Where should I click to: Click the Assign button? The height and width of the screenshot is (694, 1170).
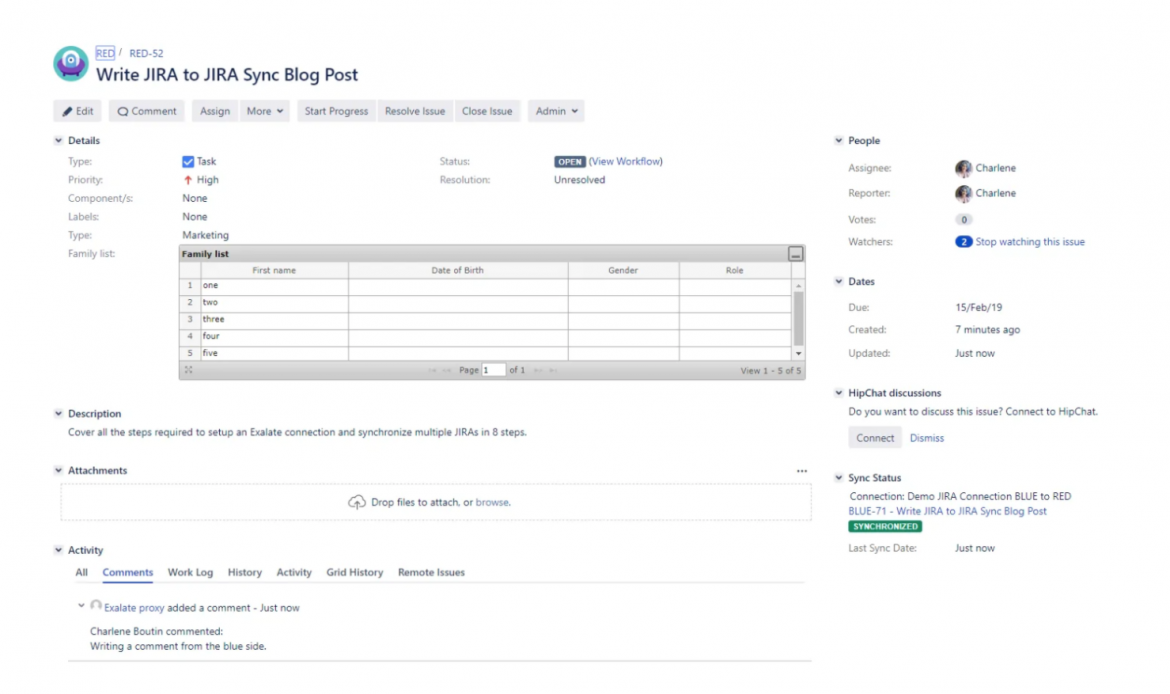215,111
